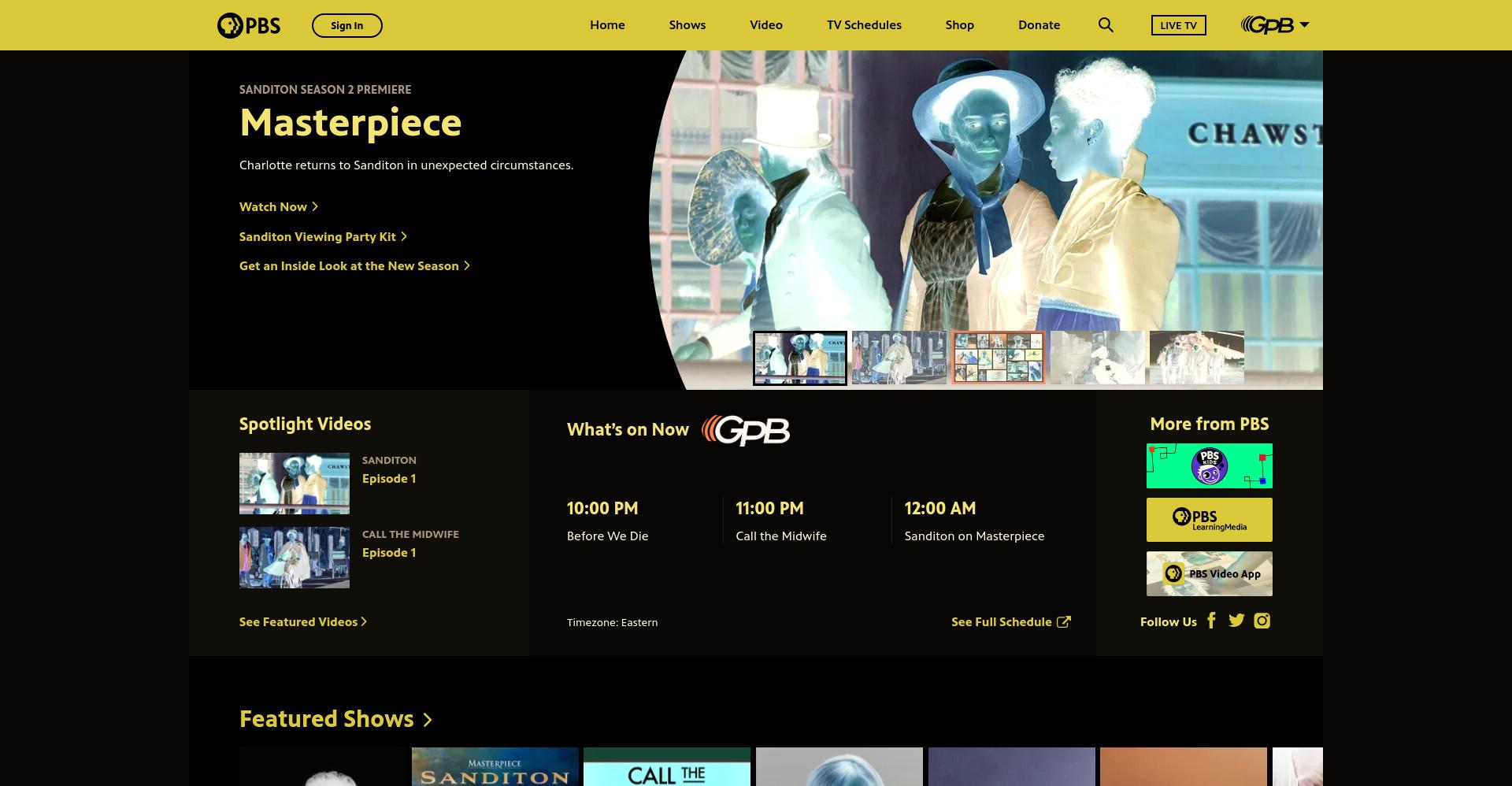Click Call the Midwife 11:00 PM listing
The width and height of the screenshot is (1512, 786).
[781, 536]
